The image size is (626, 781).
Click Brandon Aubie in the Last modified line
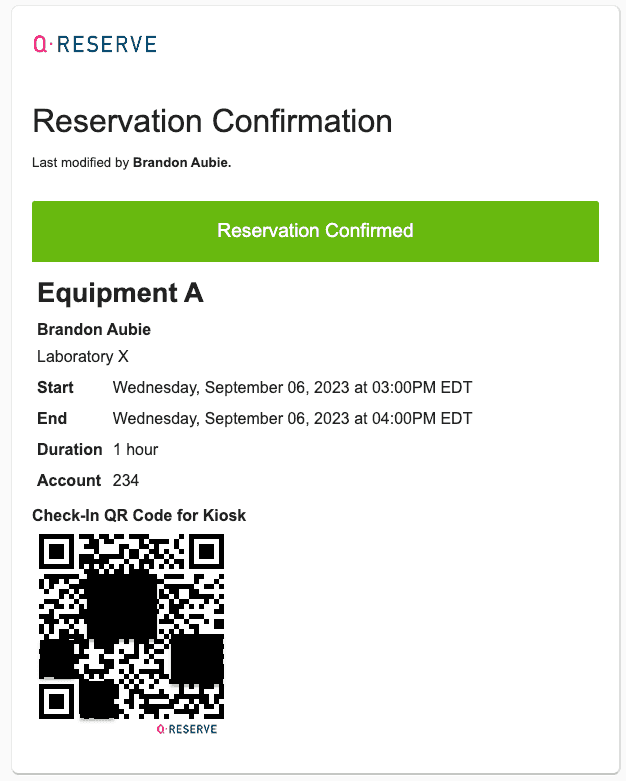click(181, 162)
